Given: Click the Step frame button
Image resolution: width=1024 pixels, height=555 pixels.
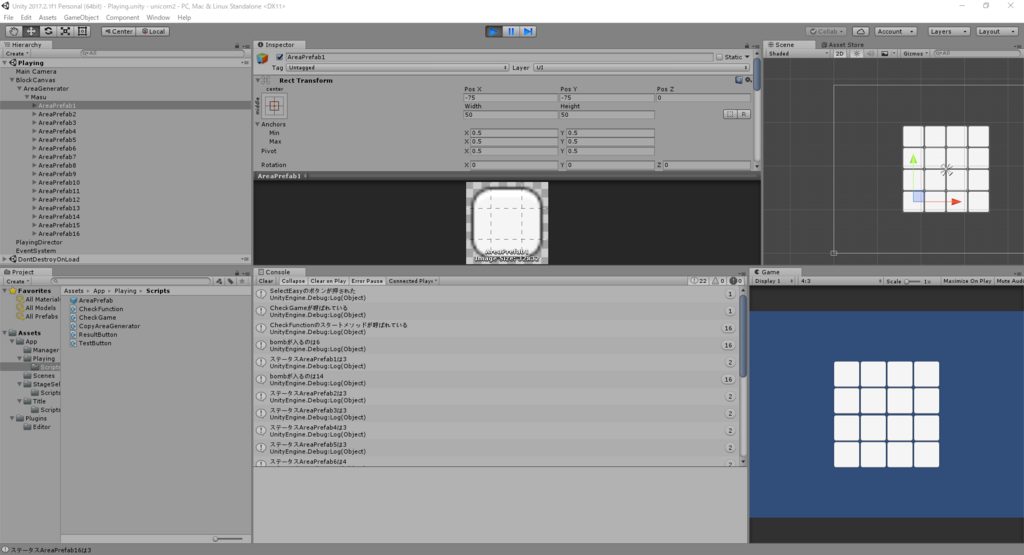Looking at the screenshot, I should click(528, 31).
